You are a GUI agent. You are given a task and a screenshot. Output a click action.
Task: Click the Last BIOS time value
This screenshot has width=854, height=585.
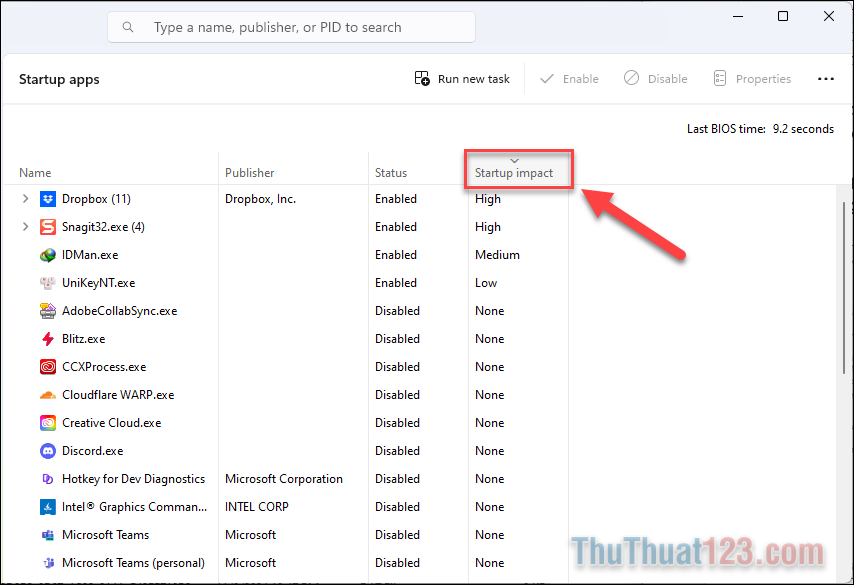click(x=803, y=129)
